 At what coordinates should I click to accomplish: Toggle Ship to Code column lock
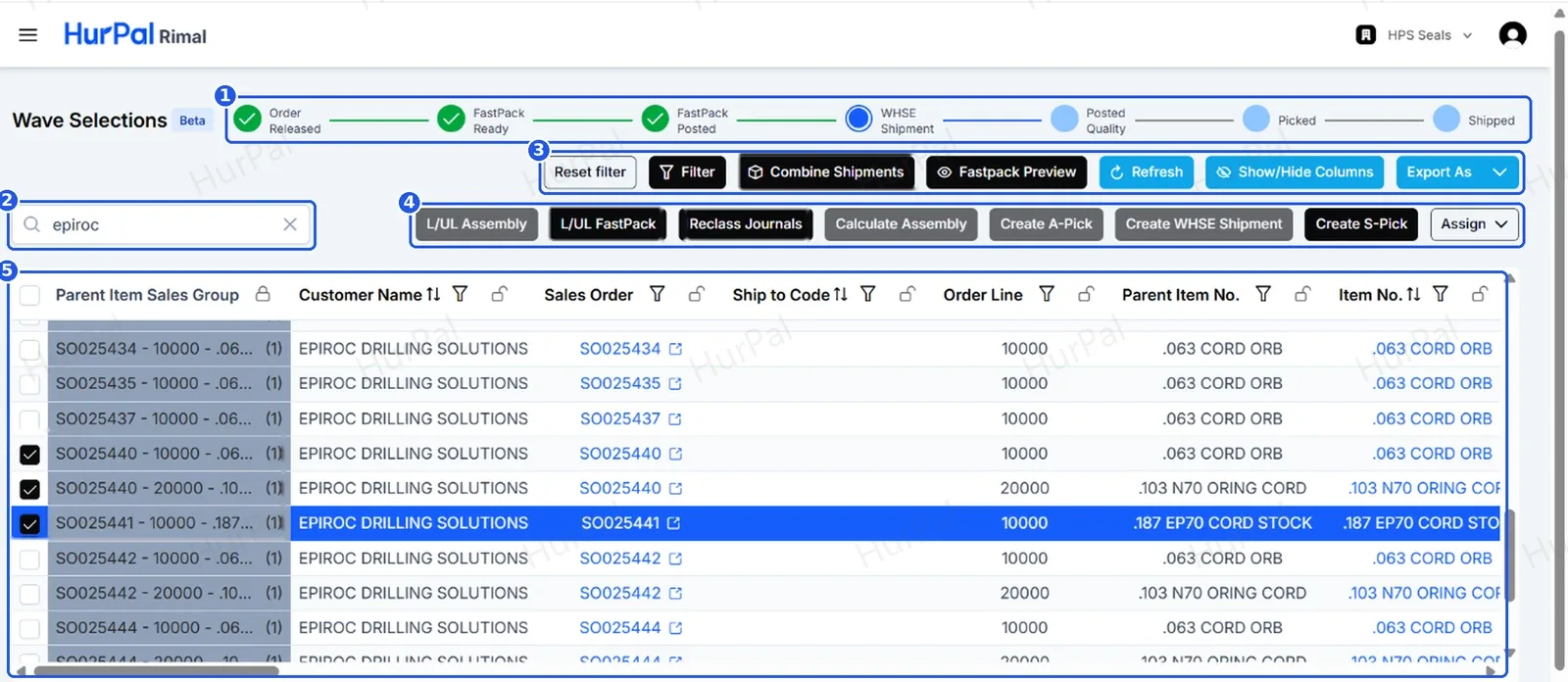point(907,294)
